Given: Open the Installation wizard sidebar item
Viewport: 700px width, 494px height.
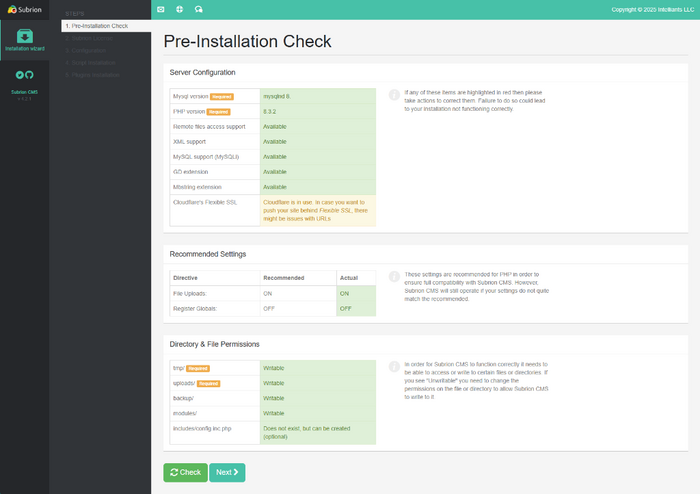Looking at the screenshot, I should [25, 40].
